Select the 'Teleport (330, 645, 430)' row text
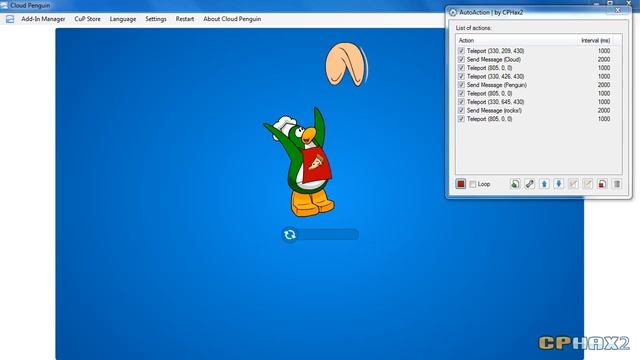Screen dimensions: 640x360 [495, 102]
